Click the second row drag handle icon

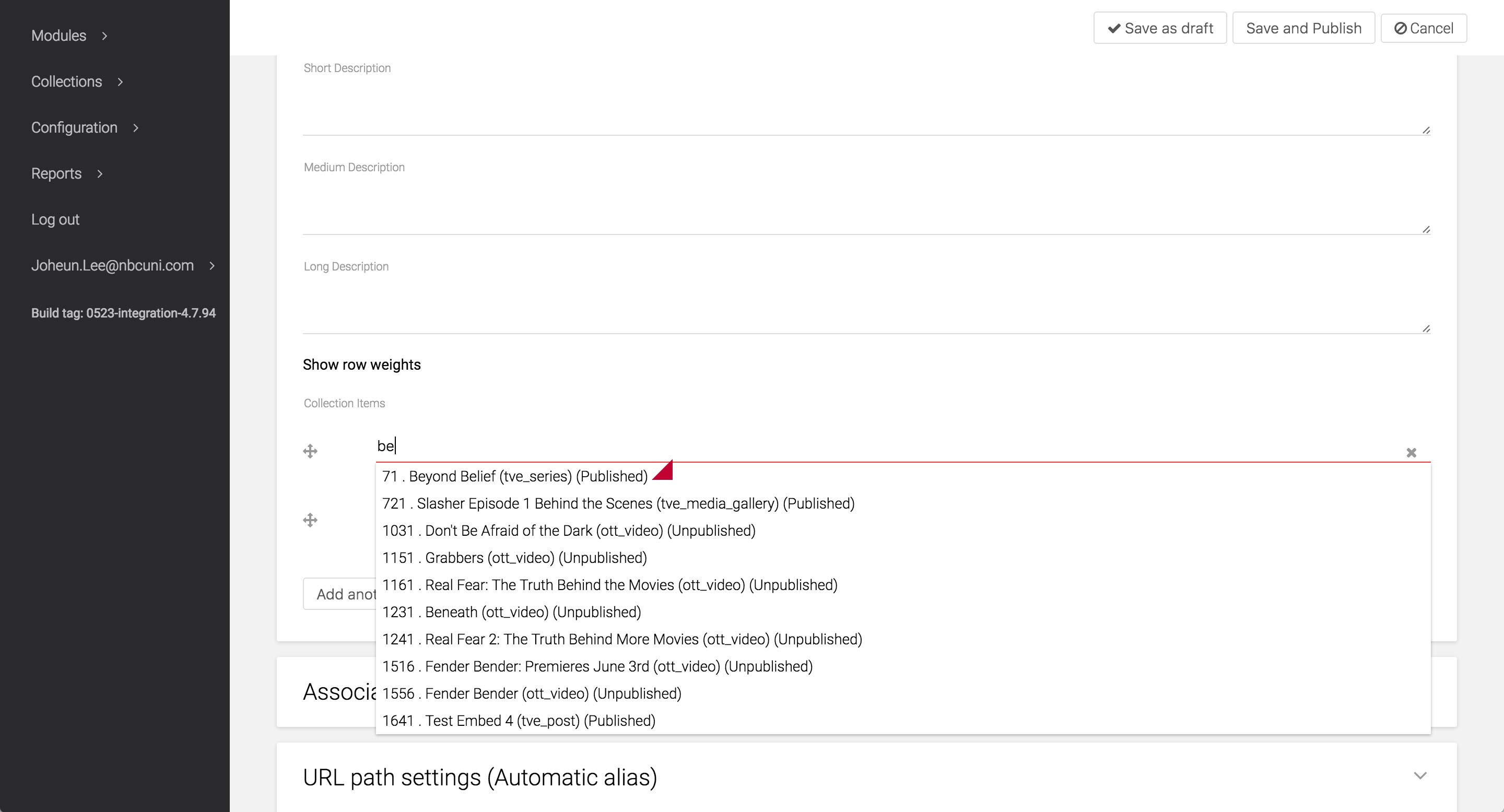pos(310,520)
